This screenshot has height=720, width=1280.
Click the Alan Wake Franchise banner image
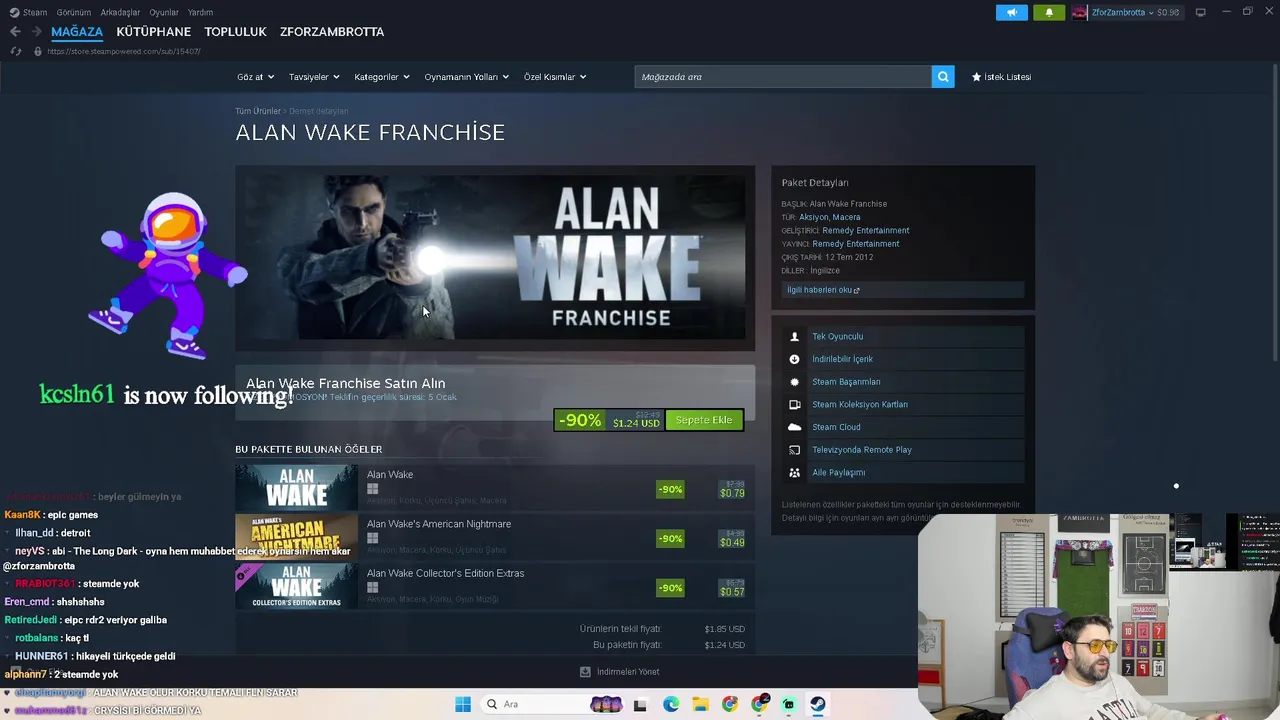[x=495, y=258]
